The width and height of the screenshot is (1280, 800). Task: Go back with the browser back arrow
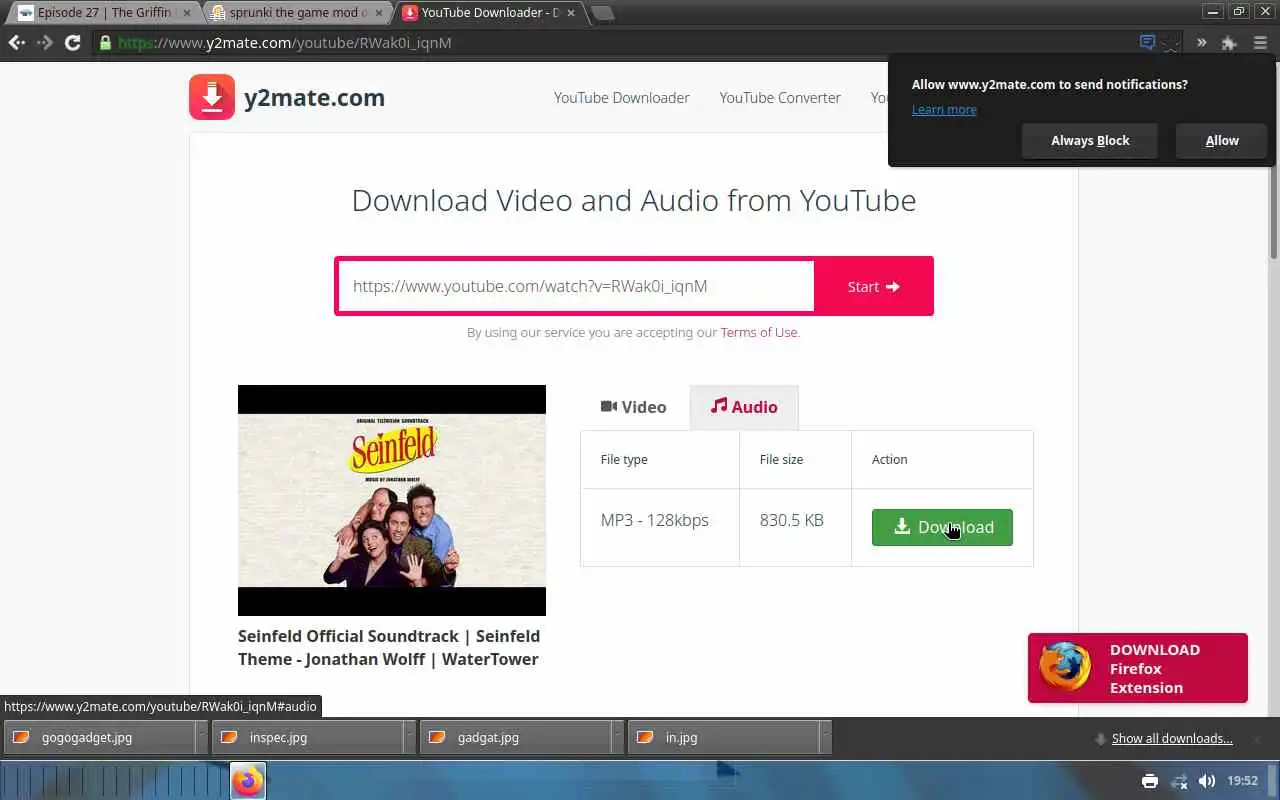tap(17, 43)
